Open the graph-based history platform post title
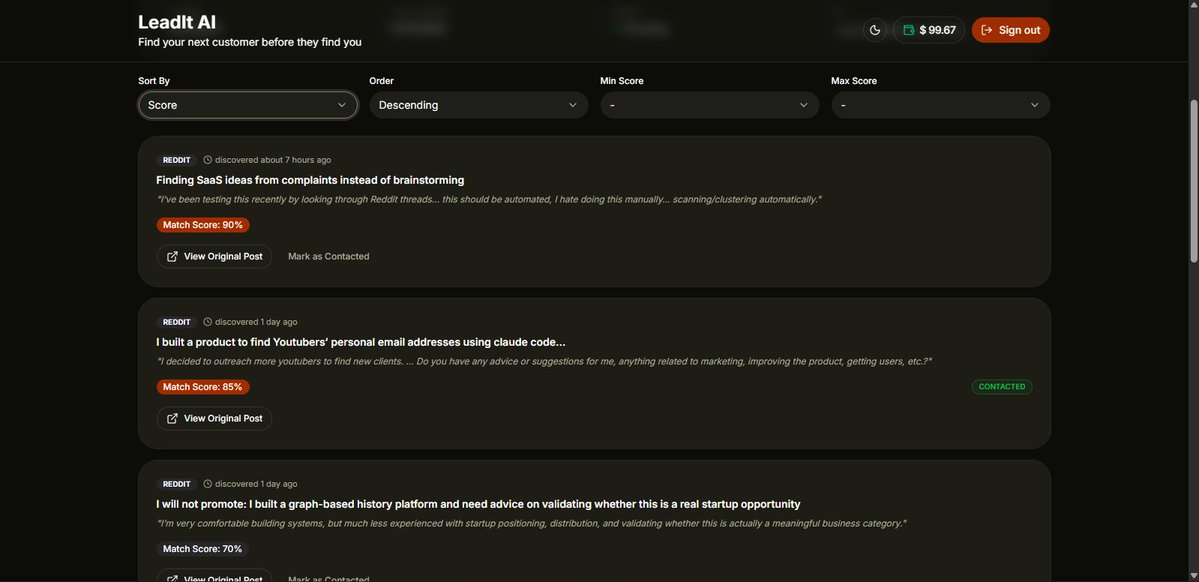Image resolution: width=1199 pixels, height=582 pixels. (478, 505)
